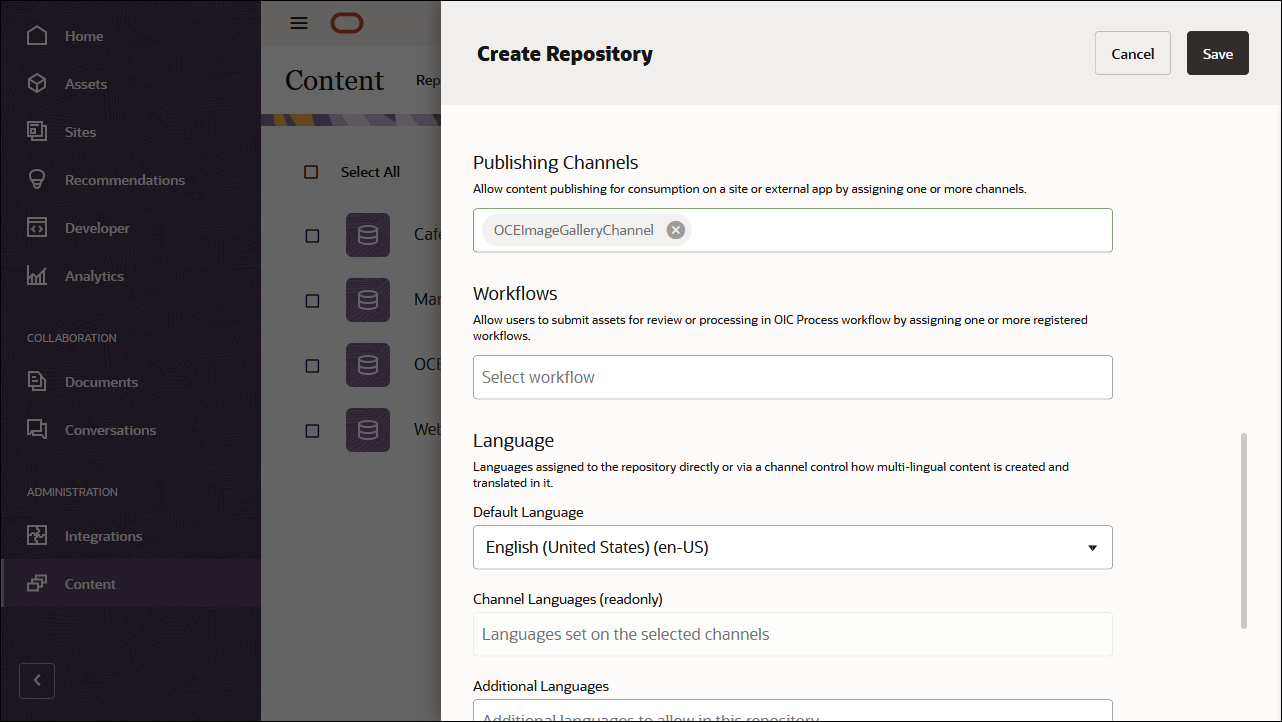Check the Select All checkbox
The image size is (1282, 722).
point(311,171)
